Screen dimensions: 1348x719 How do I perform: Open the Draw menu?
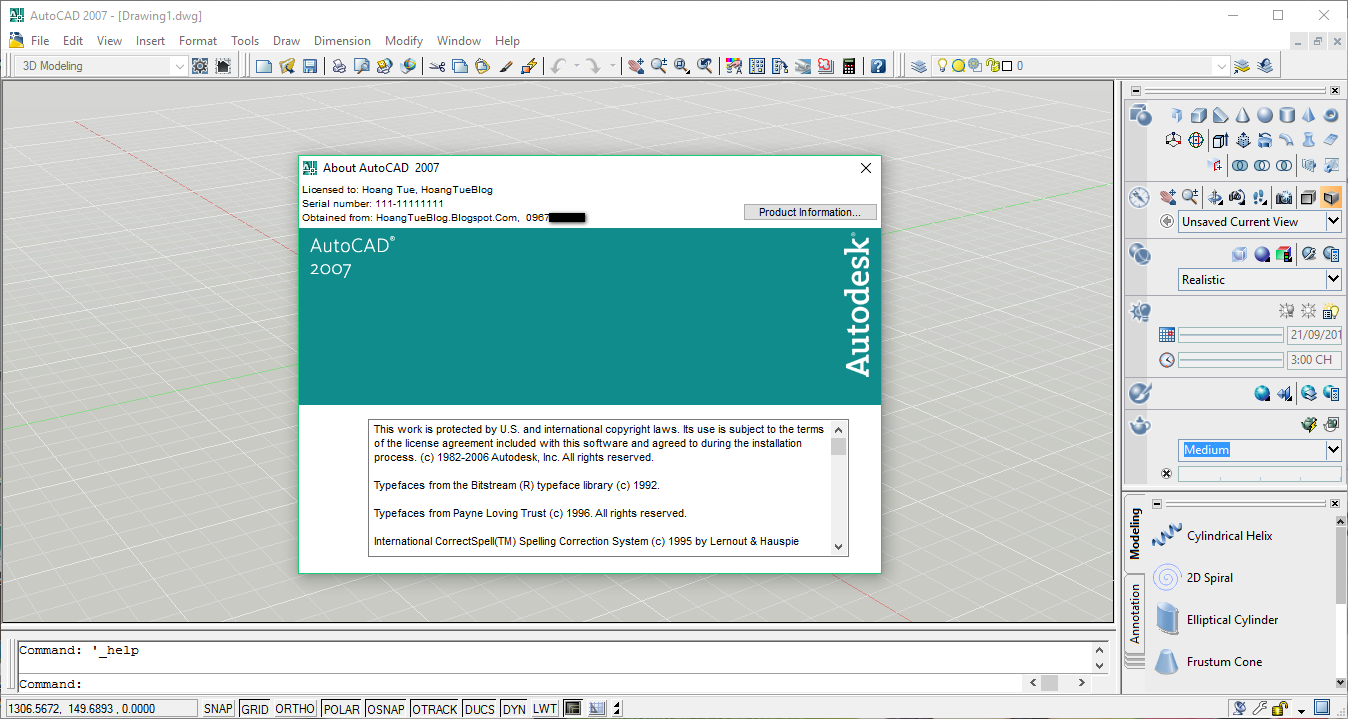click(x=286, y=41)
